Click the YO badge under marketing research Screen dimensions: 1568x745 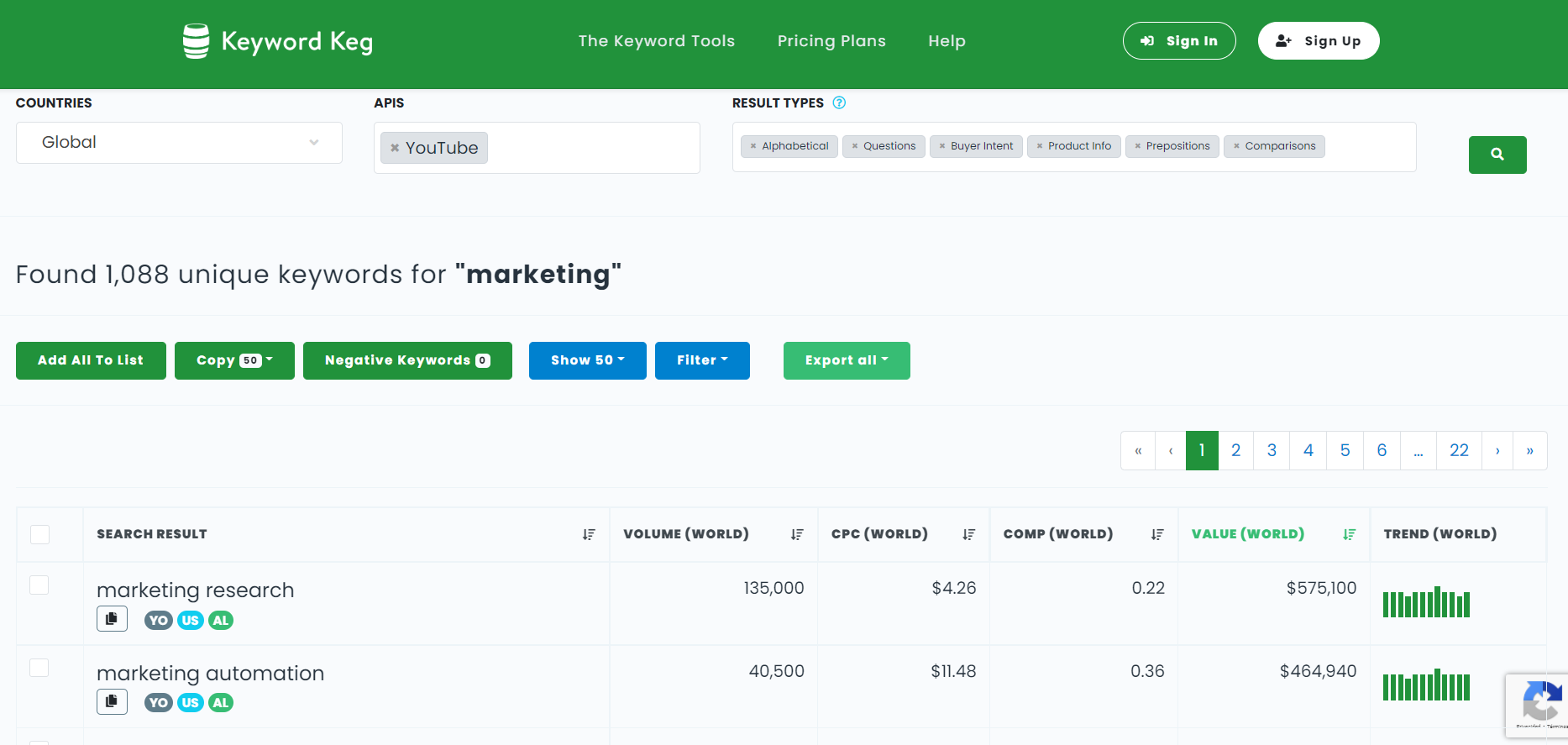point(158,621)
